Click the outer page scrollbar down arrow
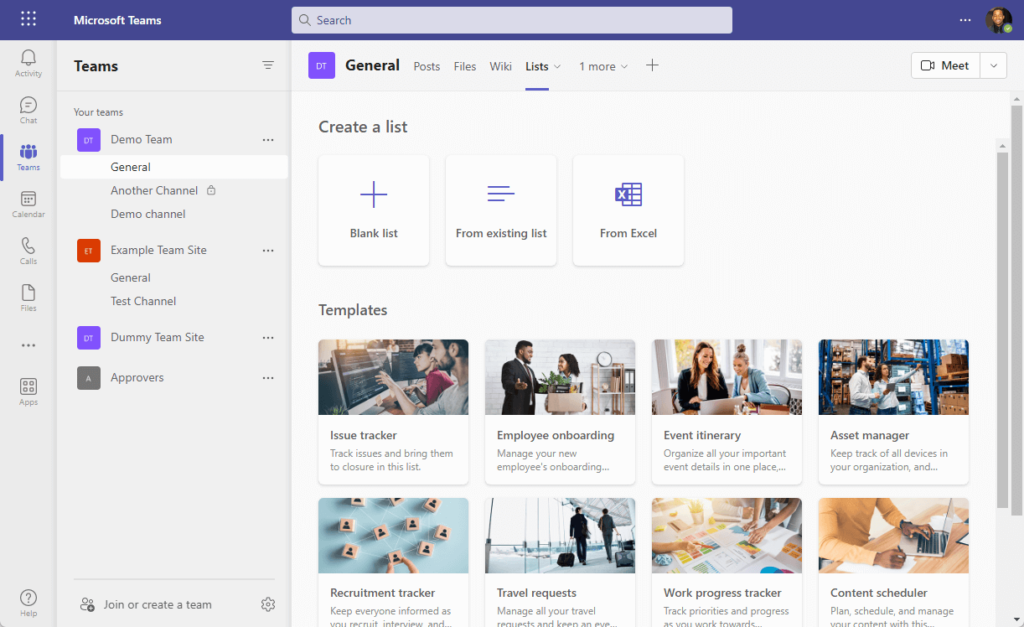The height and width of the screenshot is (627, 1024). [x=1016, y=619]
